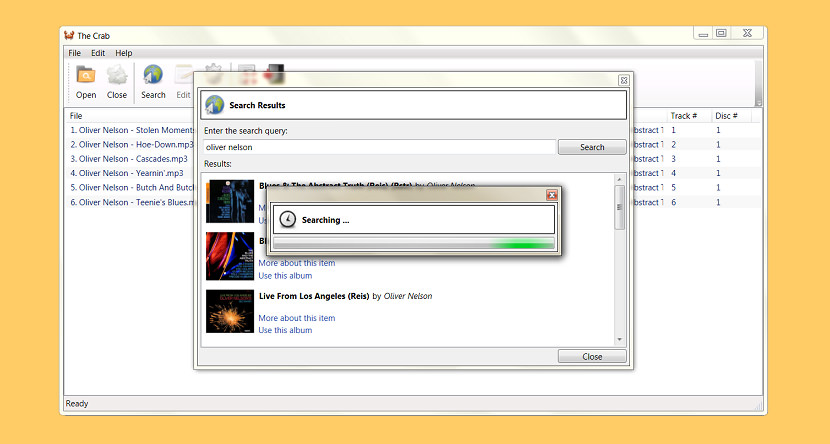Sort by the Disc # column header
Viewport: 830px width, 444px height.
pos(726,116)
